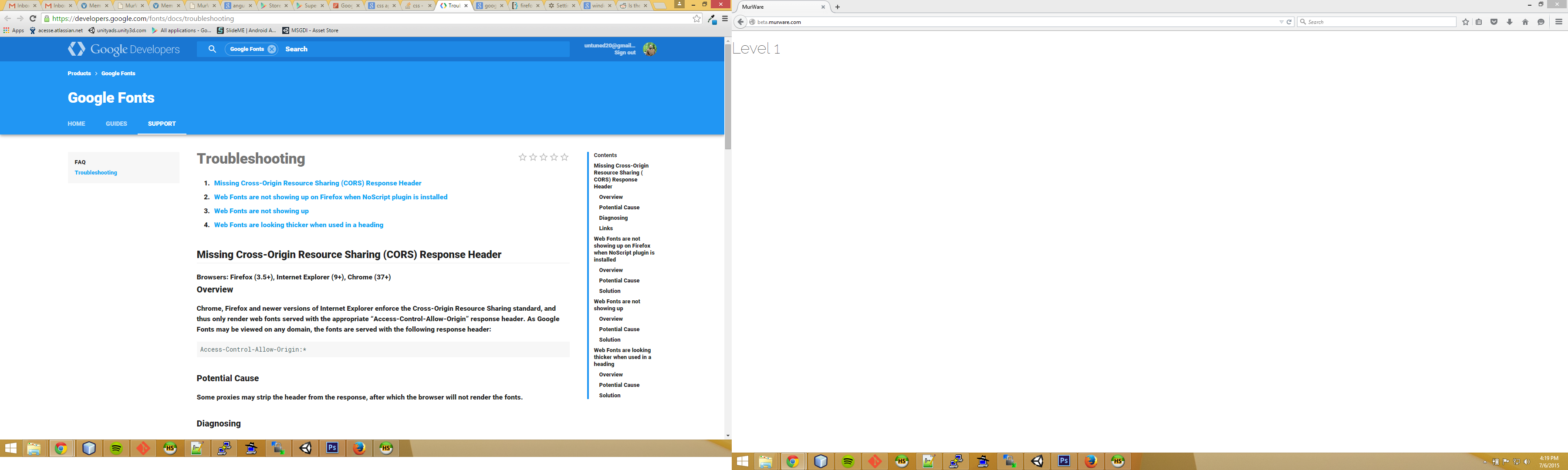
Task: Open Firefox Hello chat smiley icon
Action: pyautogui.click(x=1541, y=22)
